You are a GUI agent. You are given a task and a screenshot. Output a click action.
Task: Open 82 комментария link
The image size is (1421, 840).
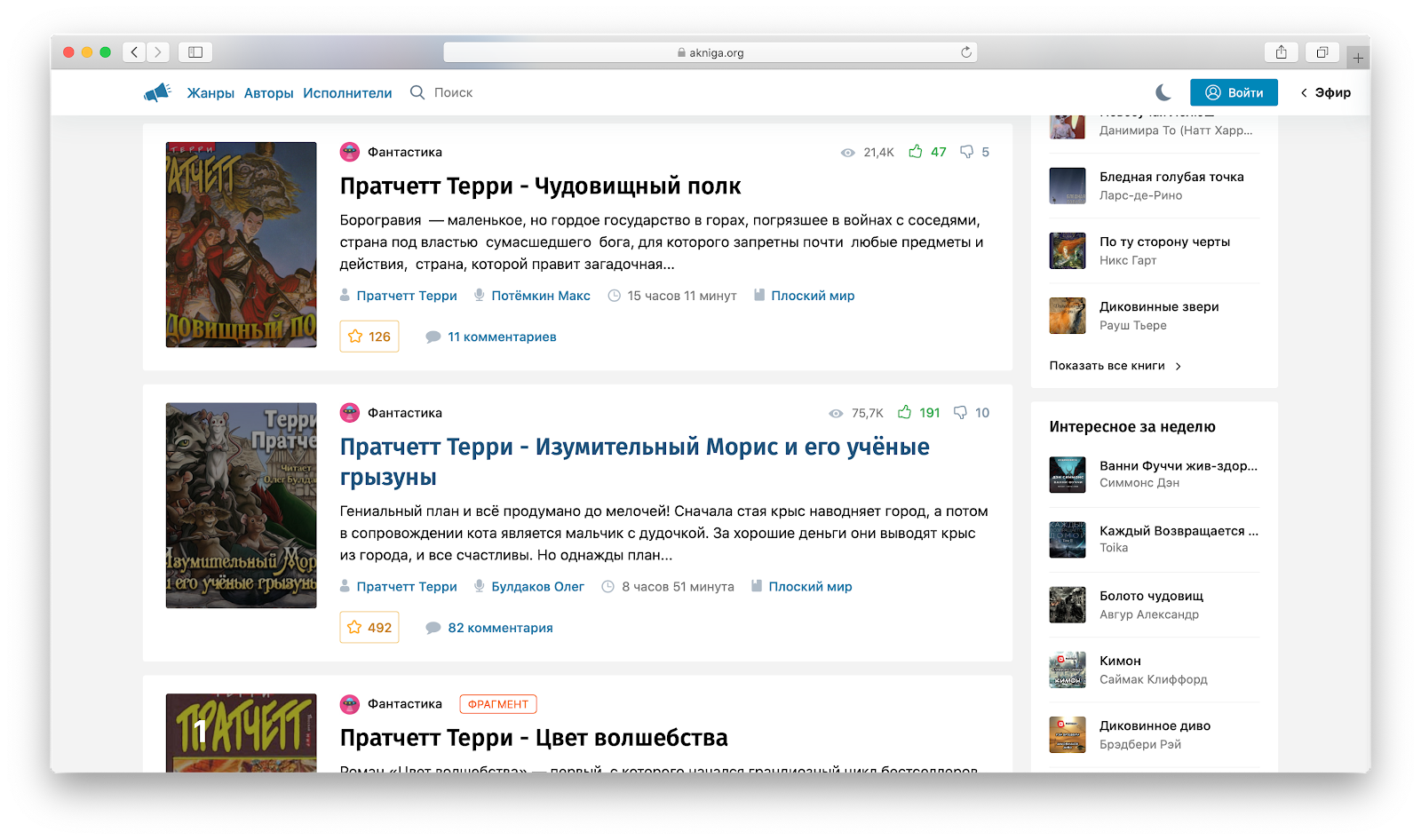pos(500,628)
